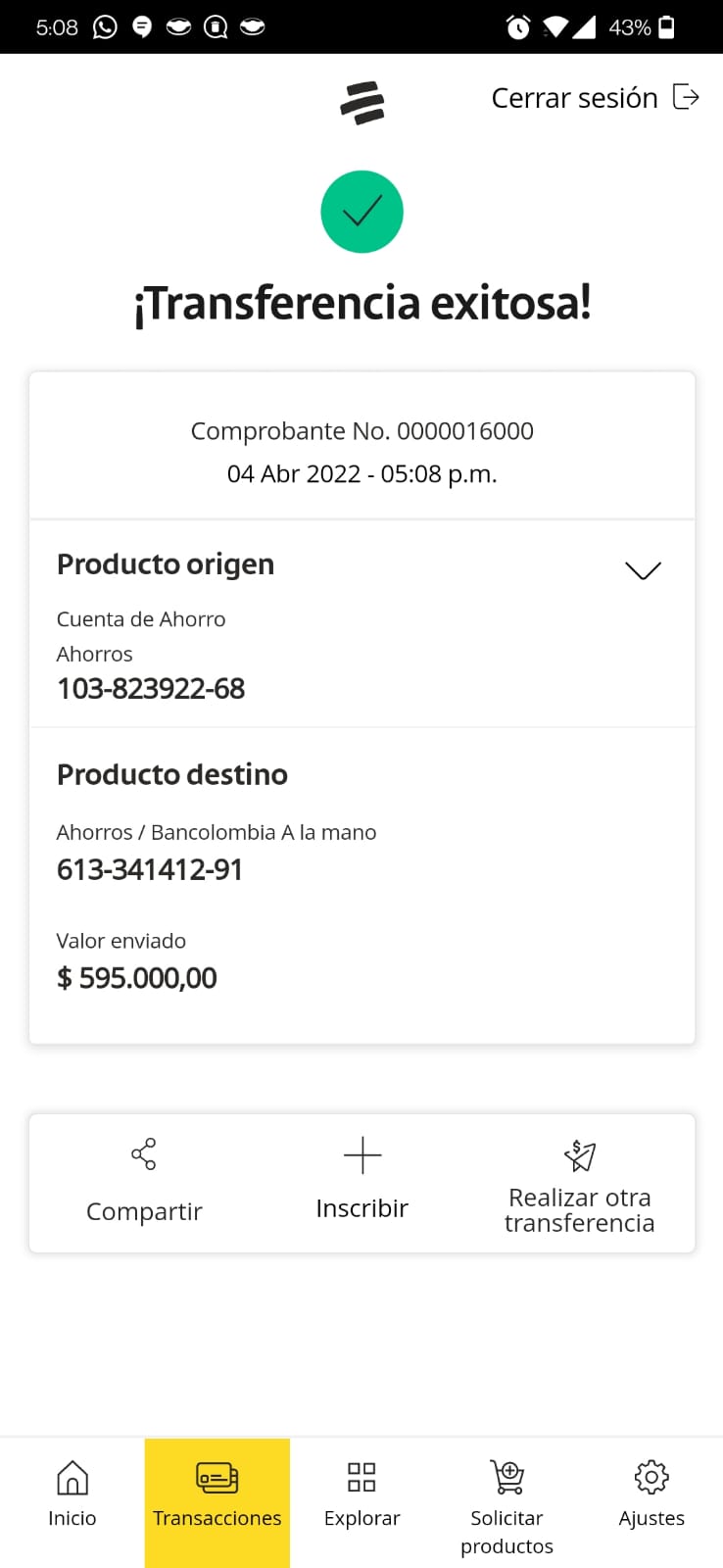Click Cerrar sesión text

coord(574,98)
